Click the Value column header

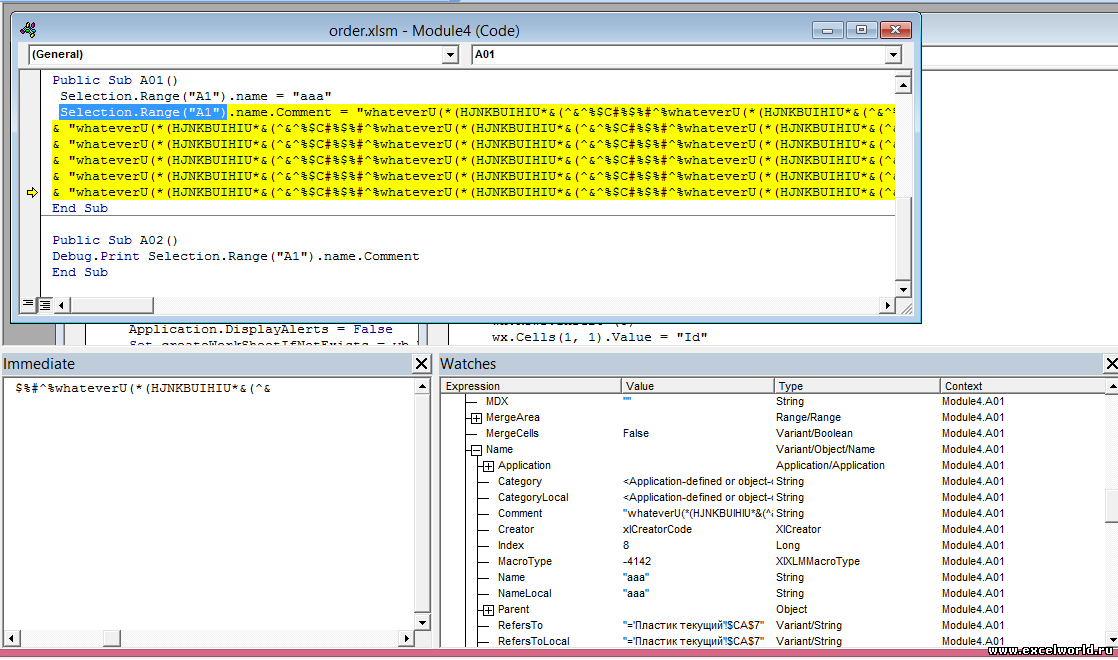point(697,386)
